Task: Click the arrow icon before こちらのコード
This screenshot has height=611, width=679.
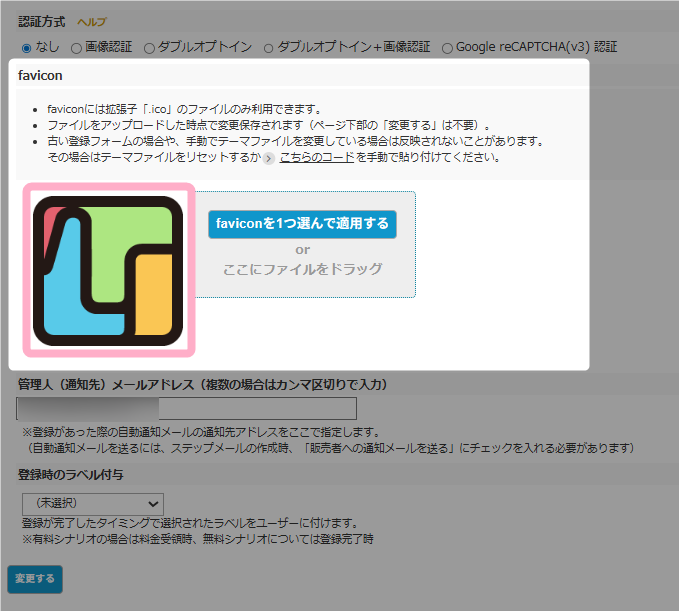Action: coord(269,158)
